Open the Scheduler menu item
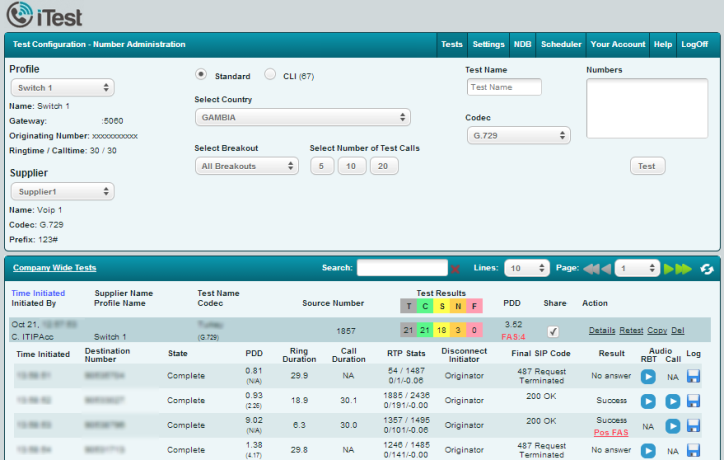Viewport: 724px width, 460px height. pos(561,44)
